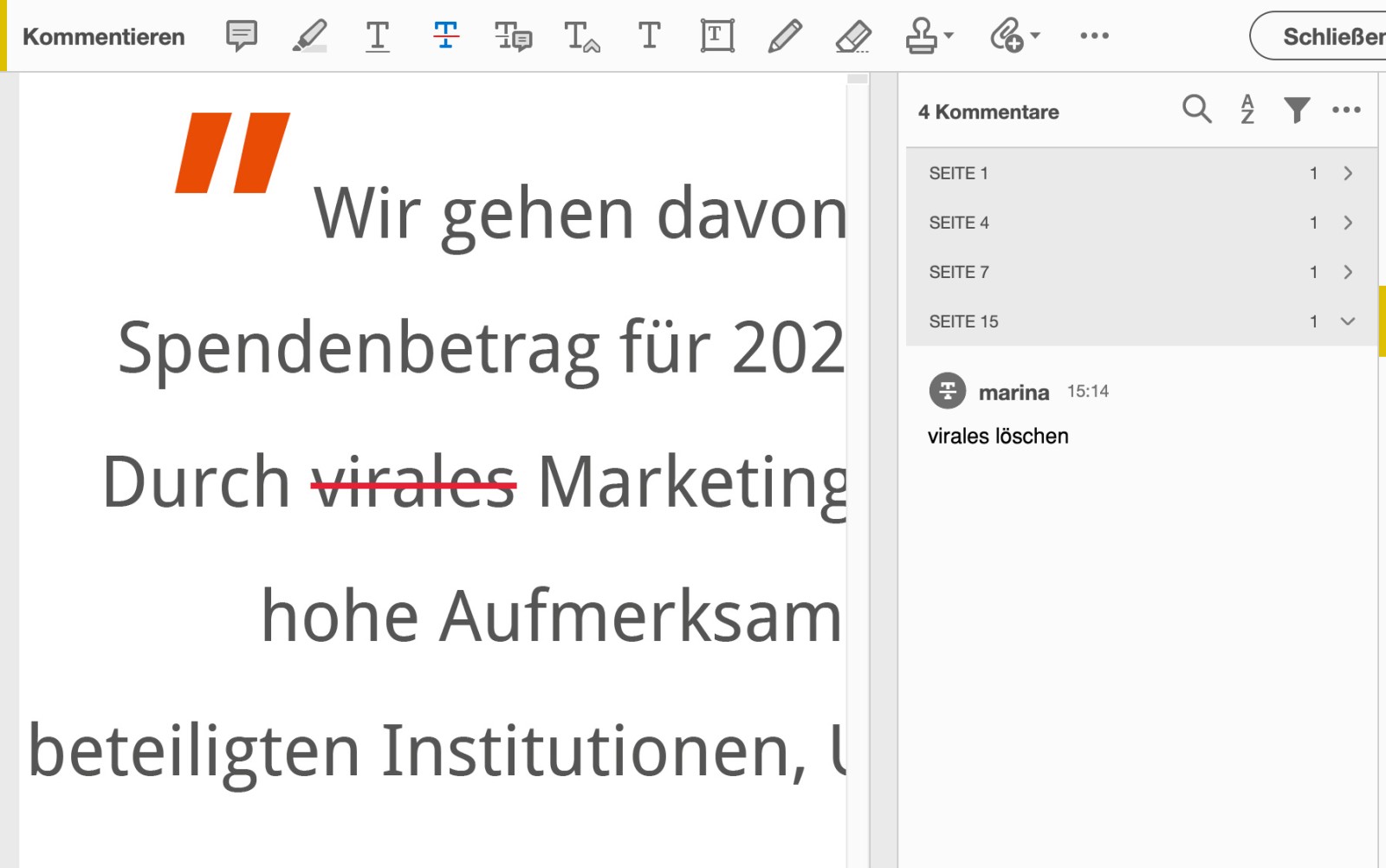Select the text box tool

click(716, 36)
